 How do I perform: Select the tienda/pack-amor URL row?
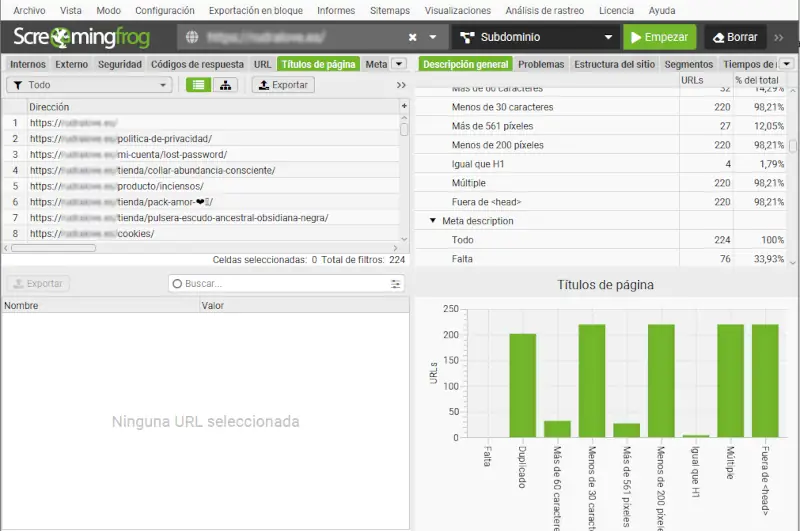(202, 202)
